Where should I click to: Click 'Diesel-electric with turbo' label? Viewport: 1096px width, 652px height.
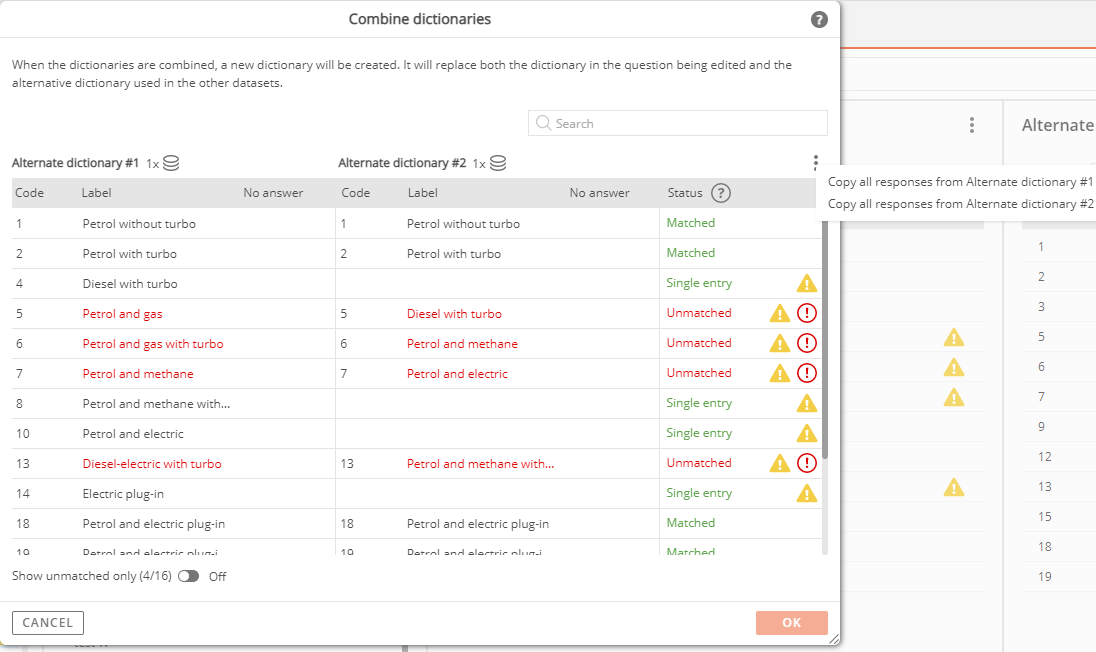152,464
